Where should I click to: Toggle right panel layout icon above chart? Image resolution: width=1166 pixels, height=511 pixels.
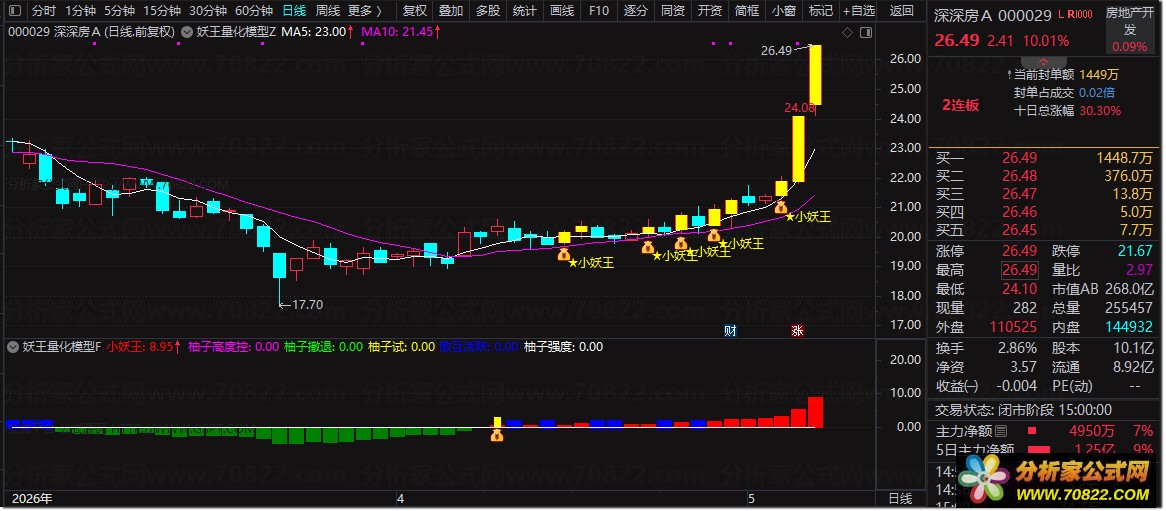click(x=865, y=33)
